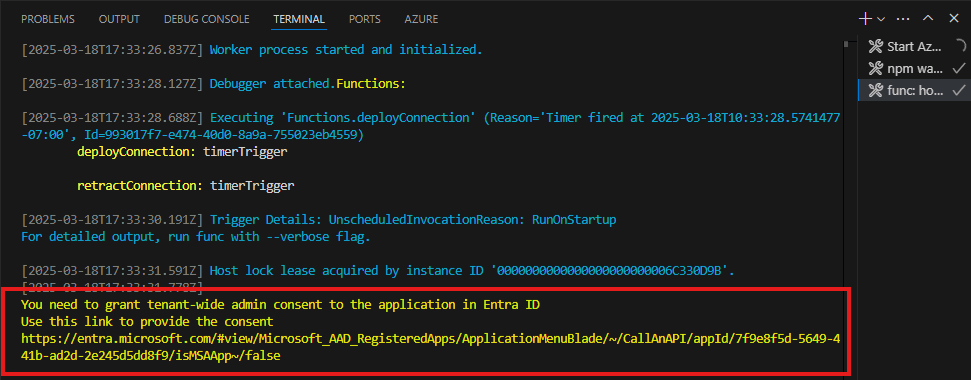Open the OUTPUT tab
This screenshot has width=971, height=380.
(119, 19)
